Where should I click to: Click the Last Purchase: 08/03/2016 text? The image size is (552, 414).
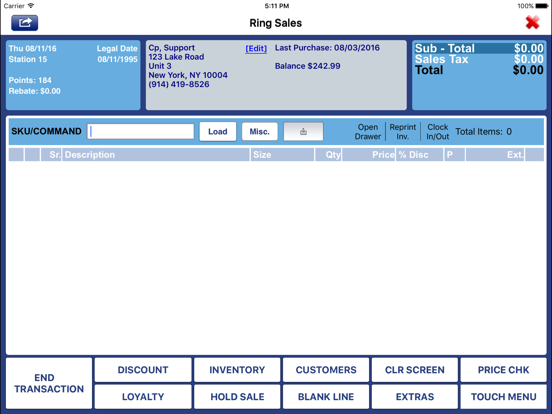pyautogui.click(x=327, y=48)
